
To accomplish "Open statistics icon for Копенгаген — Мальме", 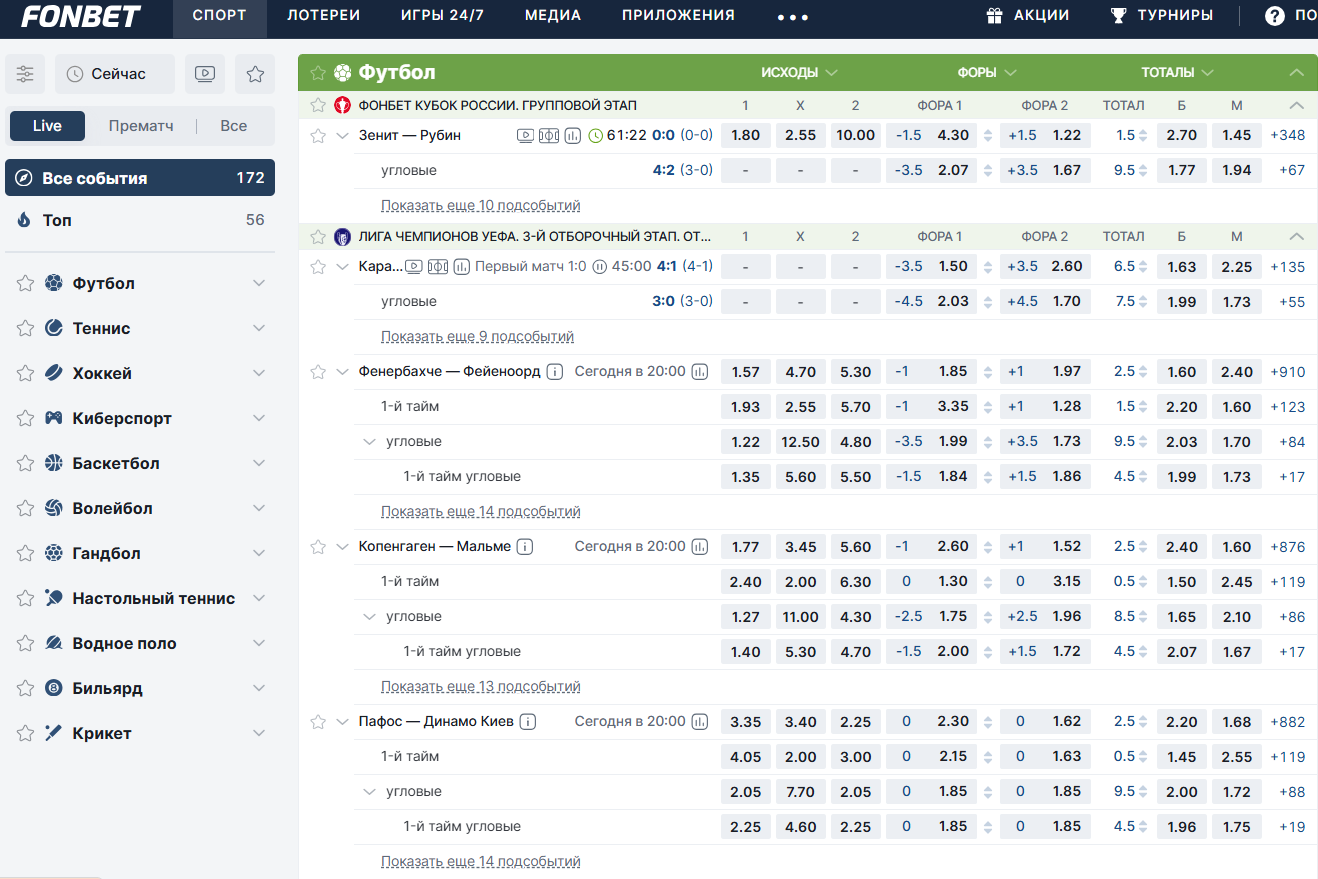I will [x=700, y=547].
